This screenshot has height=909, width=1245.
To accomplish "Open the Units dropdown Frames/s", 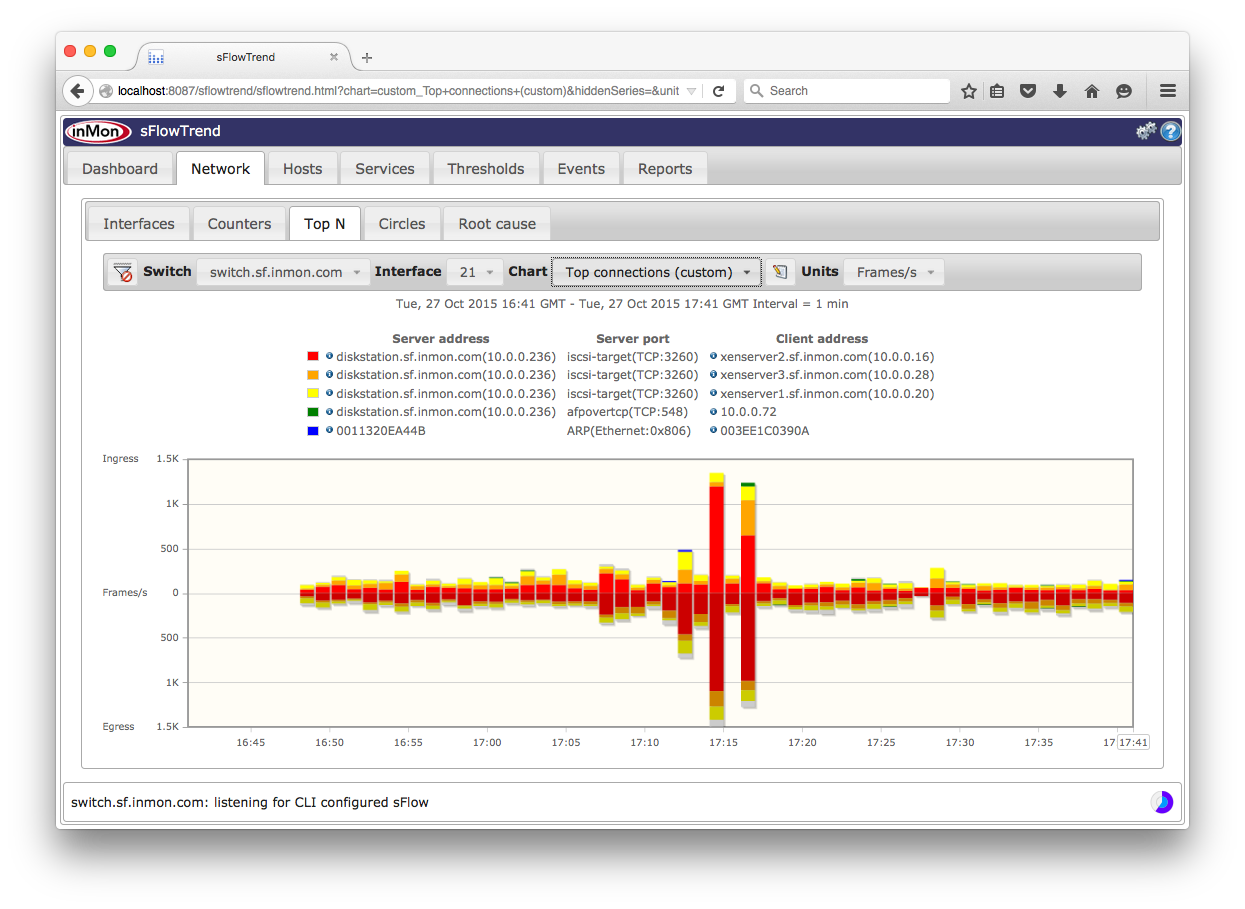I will pos(893,272).
